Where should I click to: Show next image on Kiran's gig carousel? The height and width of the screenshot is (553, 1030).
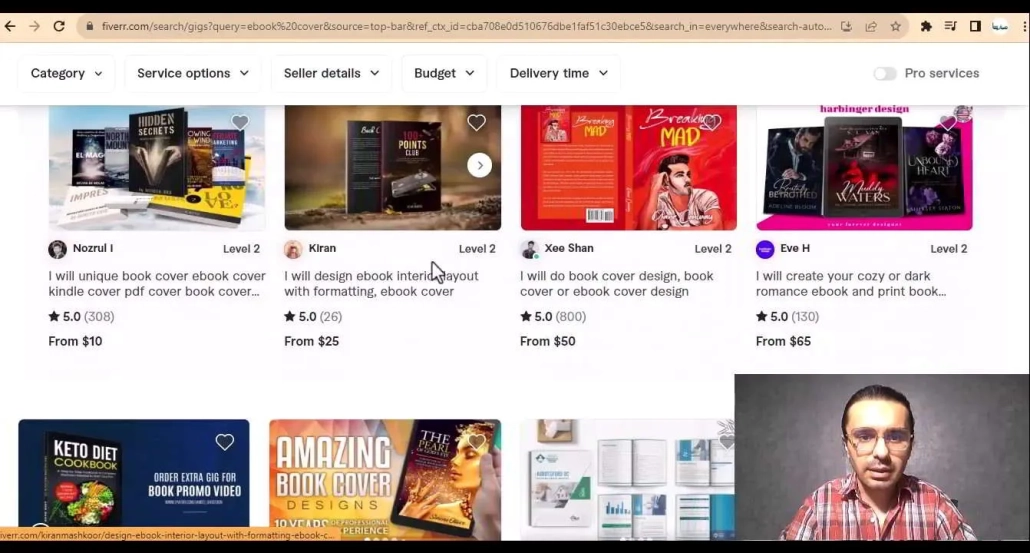point(480,165)
